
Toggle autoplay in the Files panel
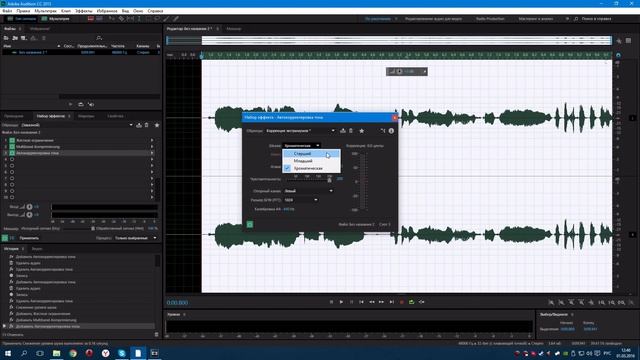click(x=91, y=104)
